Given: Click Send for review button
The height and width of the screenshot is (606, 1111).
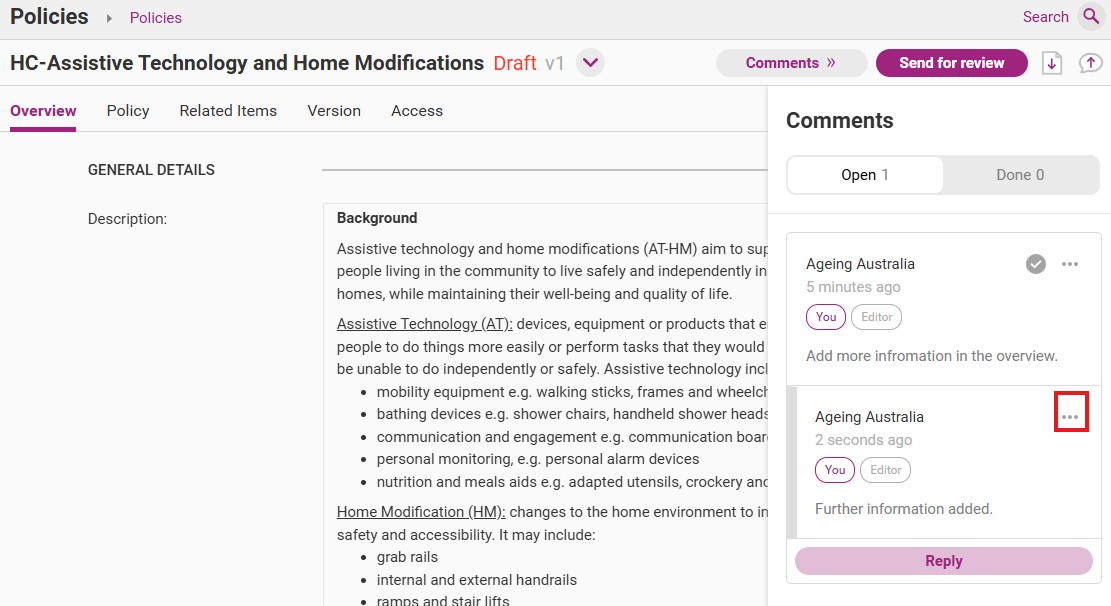Looking at the screenshot, I should pyautogui.click(x=952, y=63).
